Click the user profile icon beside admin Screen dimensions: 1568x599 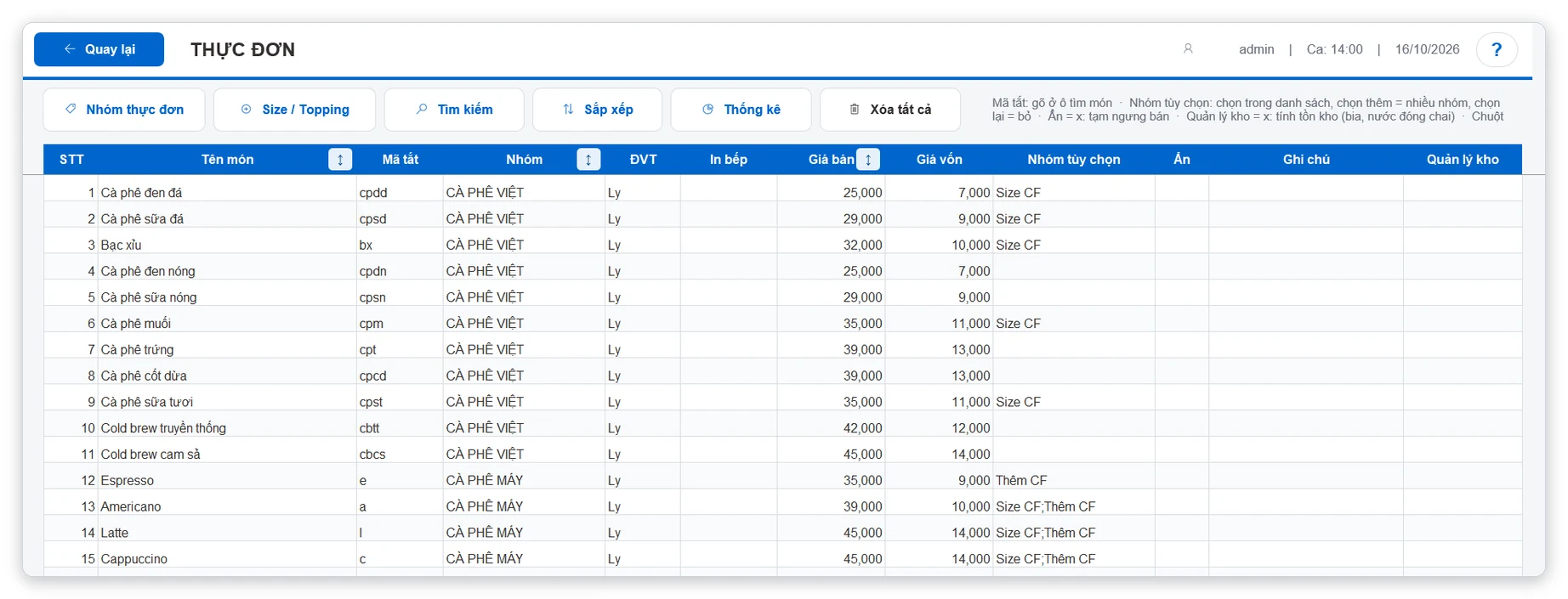(1188, 49)
